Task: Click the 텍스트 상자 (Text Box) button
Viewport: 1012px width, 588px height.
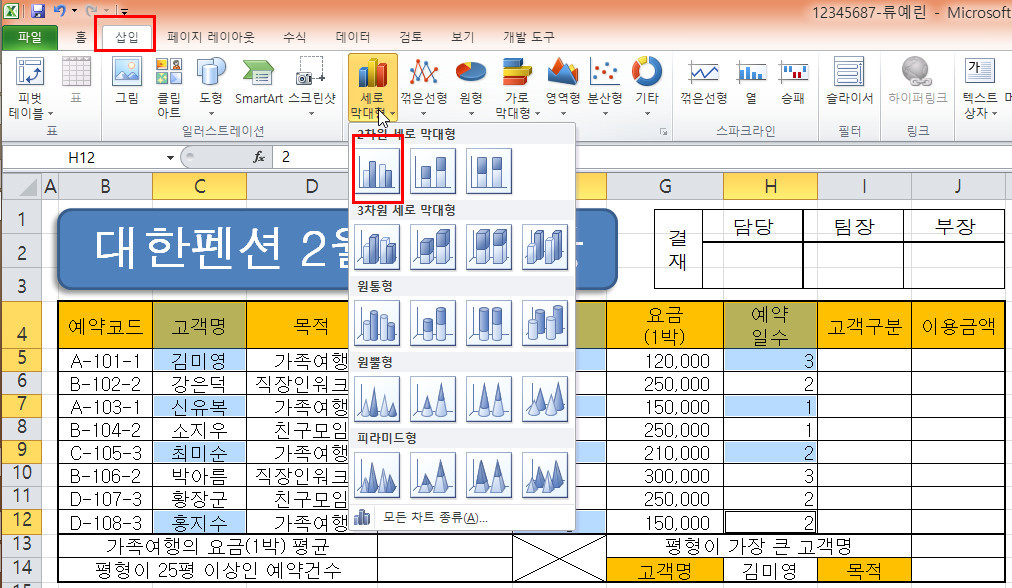Action: (980, 88)
